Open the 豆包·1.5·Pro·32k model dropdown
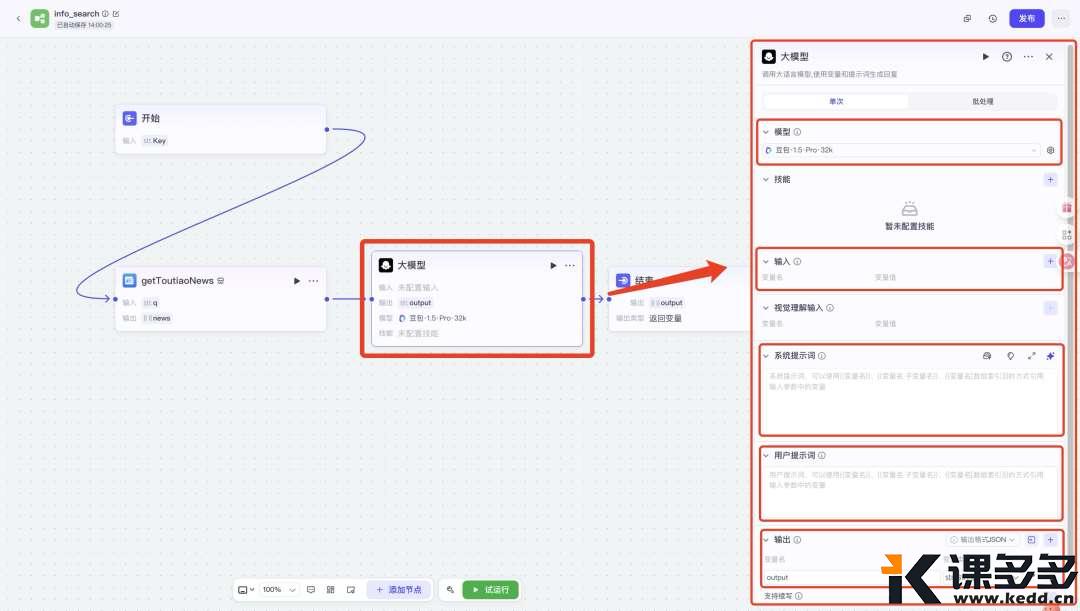1080x611 pixels. pyautogui.click(x=902, y=149)
